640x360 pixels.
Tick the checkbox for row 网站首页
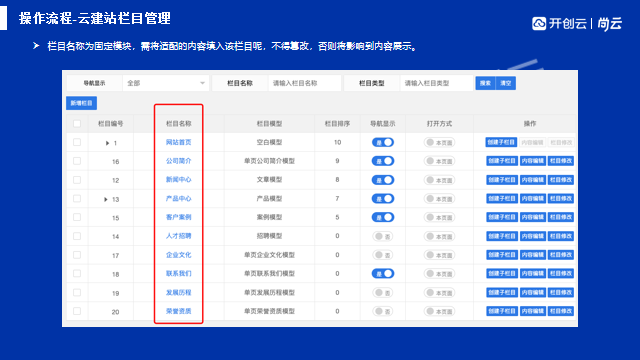(x=77, y=142)
